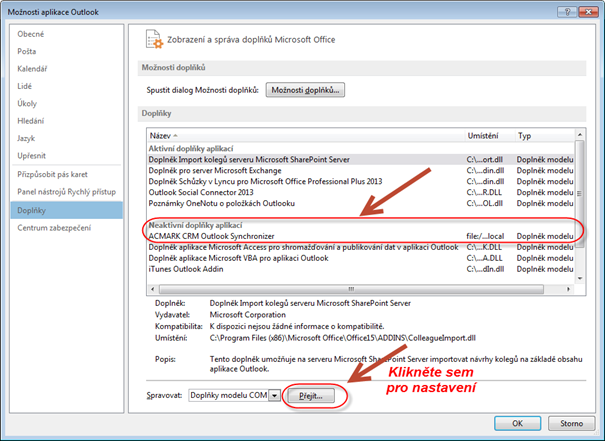Click the Neaktivní doplňky aplikací group header
Image resolution: width=605 pixels, height=441 pixels.
(x=196, y=225)
